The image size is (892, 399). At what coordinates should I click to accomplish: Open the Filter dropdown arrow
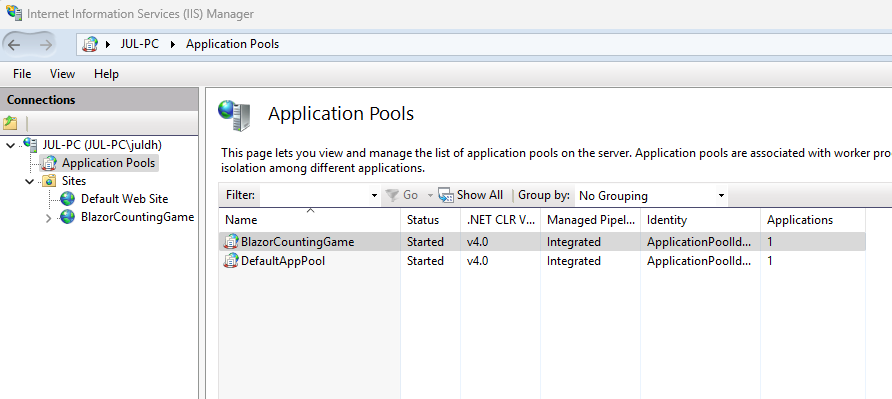(x=374, y=196)
